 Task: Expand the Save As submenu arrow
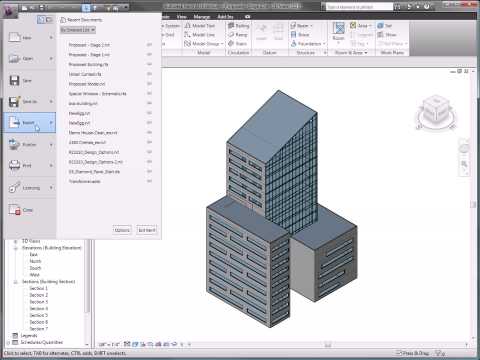coord(51,101)
